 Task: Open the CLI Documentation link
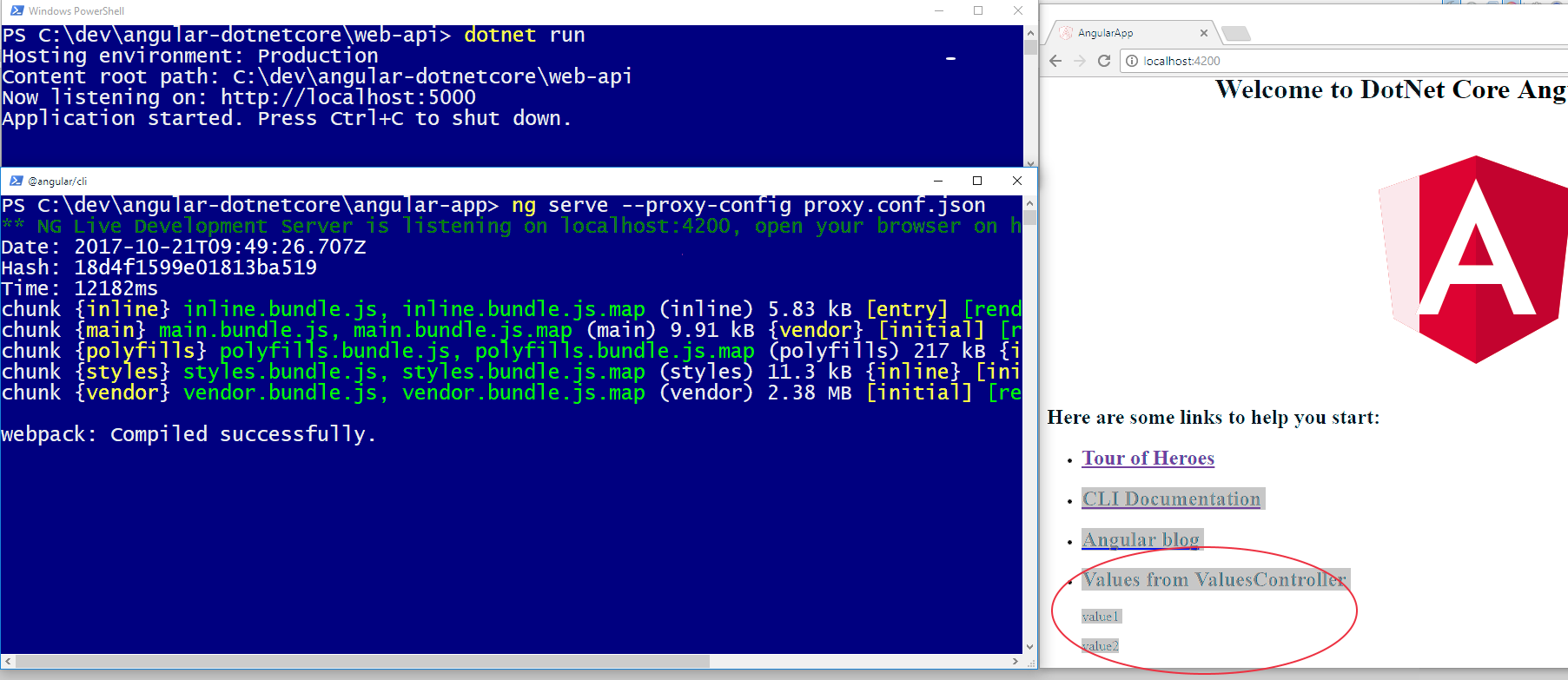[x=1170, y=499]
